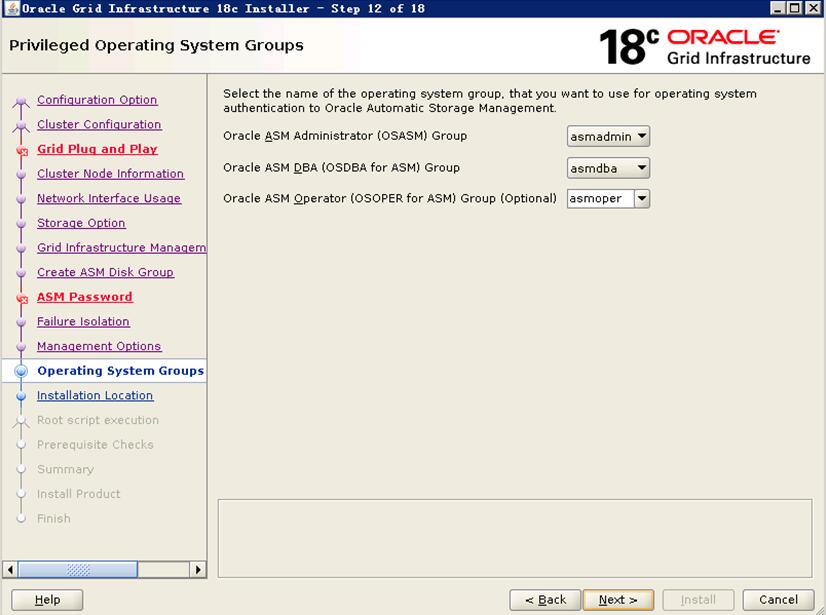826x615 pixels.
Task: Click the Privileged Operating System Groups heading
Action: coord(156,45)
